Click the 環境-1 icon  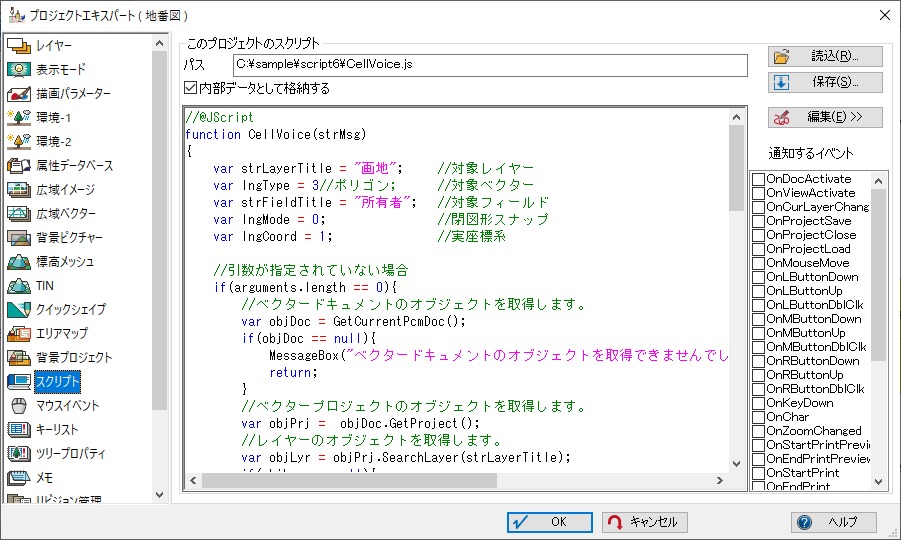coord(18,118)
